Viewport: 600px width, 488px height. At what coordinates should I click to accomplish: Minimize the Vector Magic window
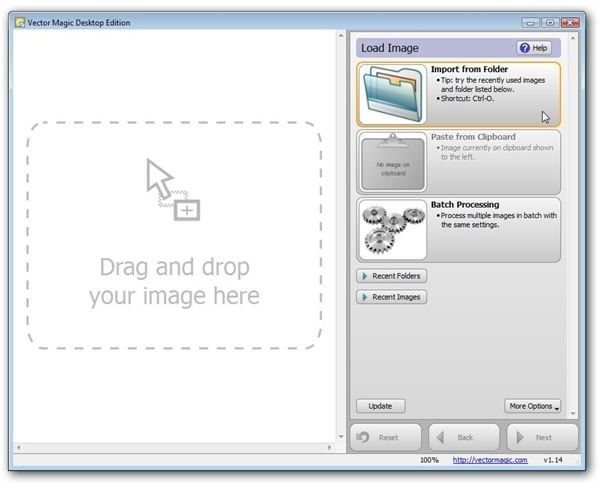click(x=530, y=23)
